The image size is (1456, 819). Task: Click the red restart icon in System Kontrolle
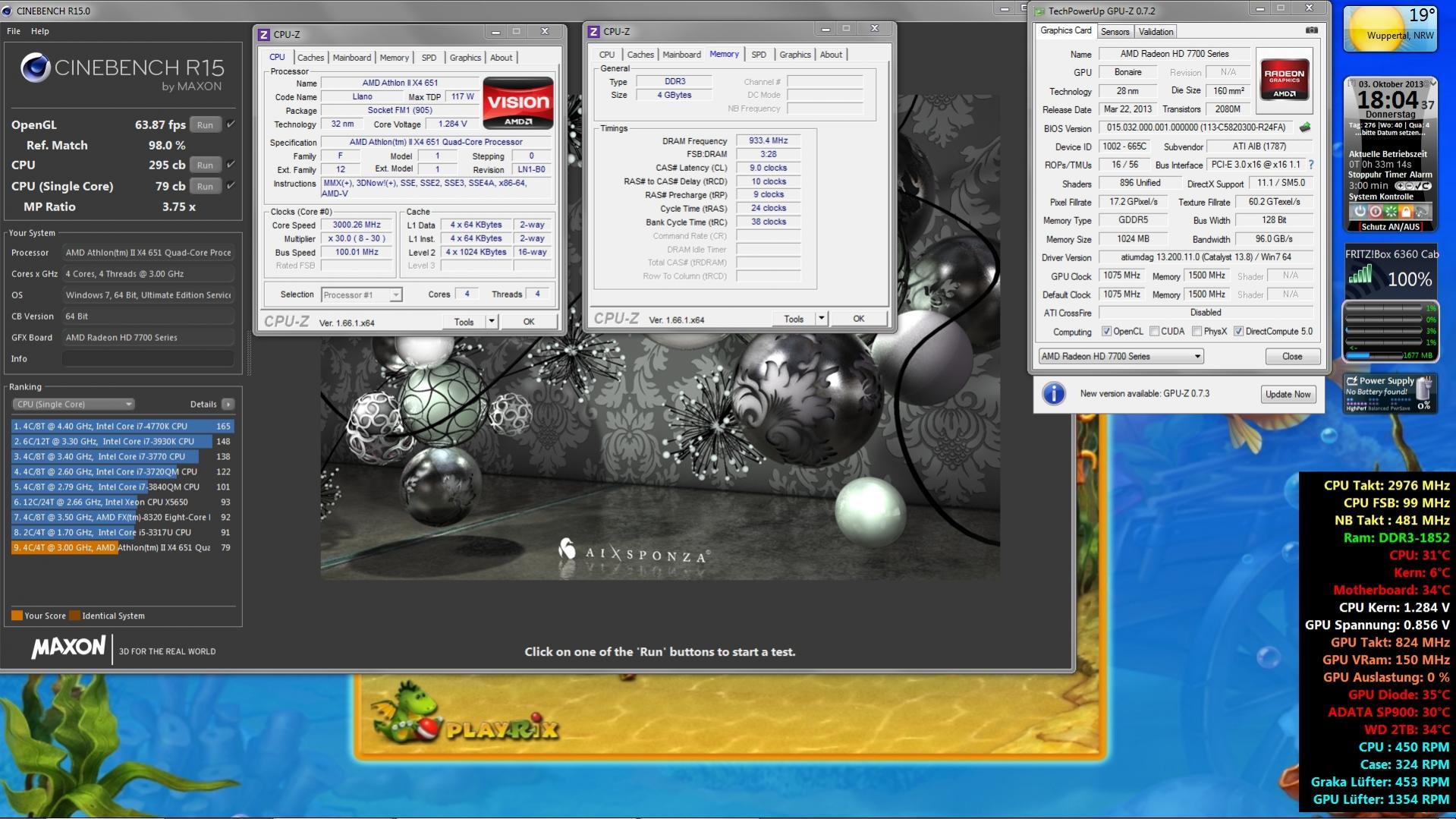point(1375,211)
